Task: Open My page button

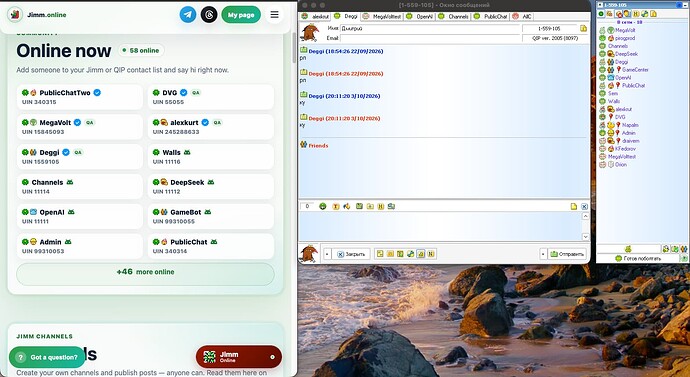Action: coord(241,15)
